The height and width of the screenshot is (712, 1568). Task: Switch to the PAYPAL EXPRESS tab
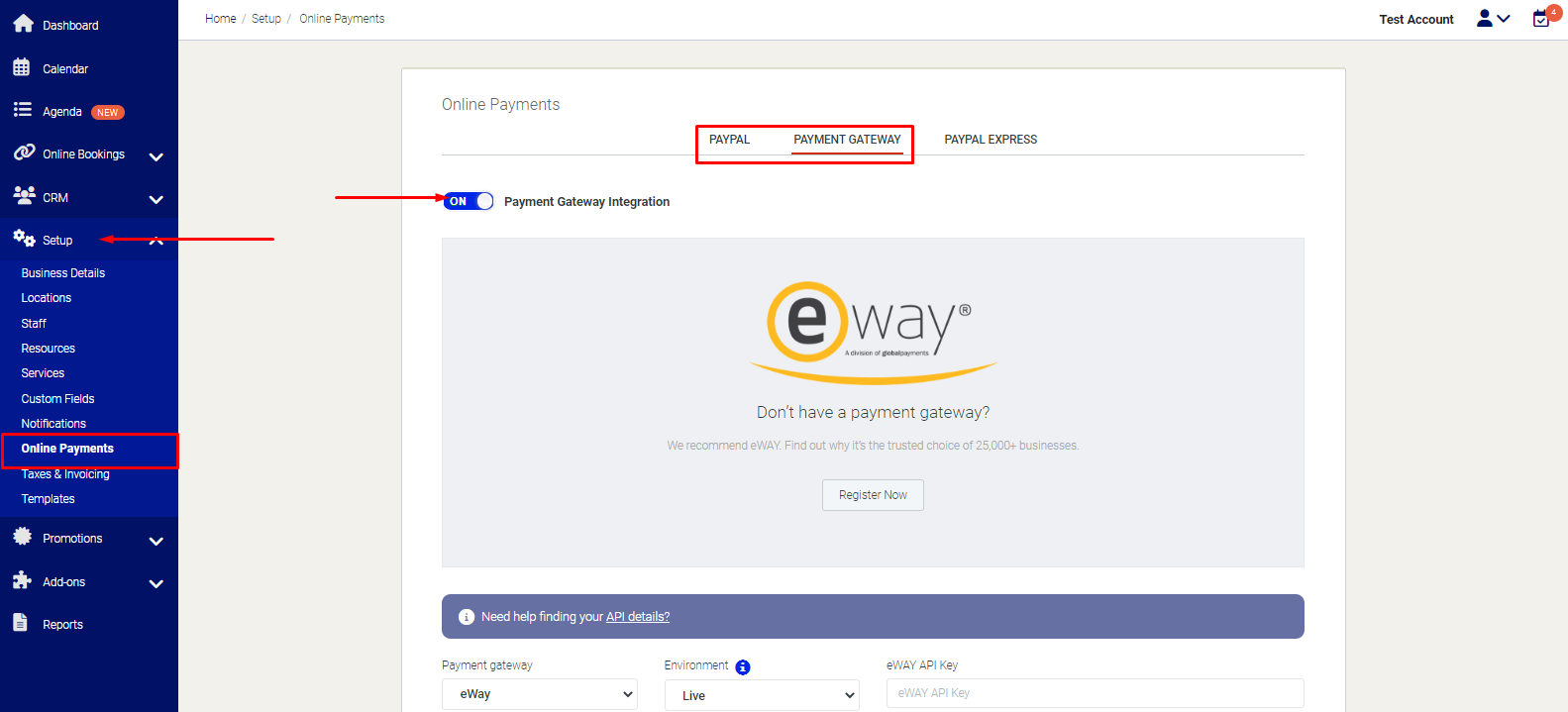pos(991,140)
